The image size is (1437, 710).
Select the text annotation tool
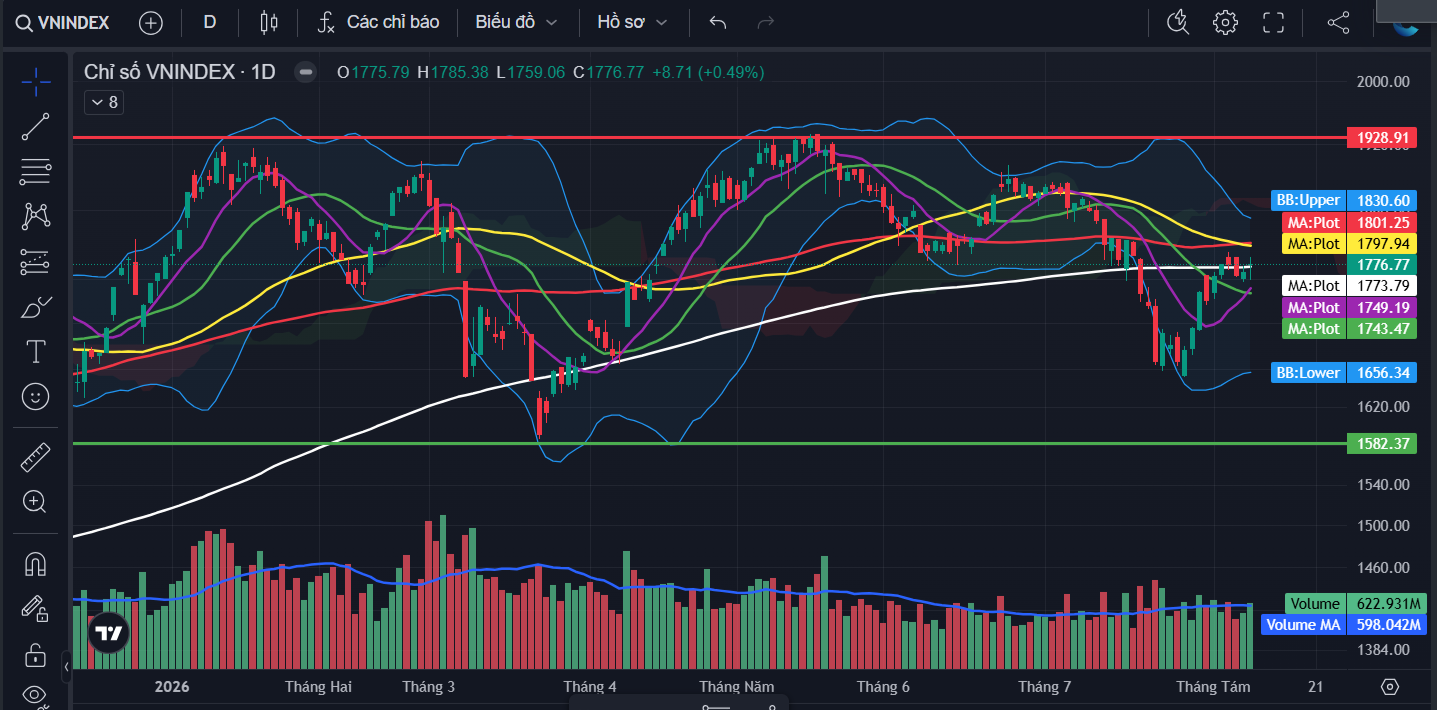[x=36, y=352]
